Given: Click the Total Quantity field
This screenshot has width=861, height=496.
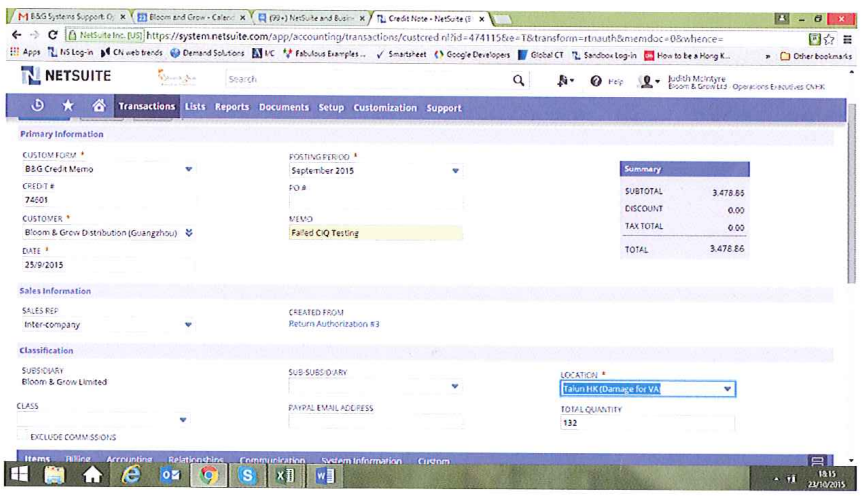Looking at the screenshot, I should 647,423.
